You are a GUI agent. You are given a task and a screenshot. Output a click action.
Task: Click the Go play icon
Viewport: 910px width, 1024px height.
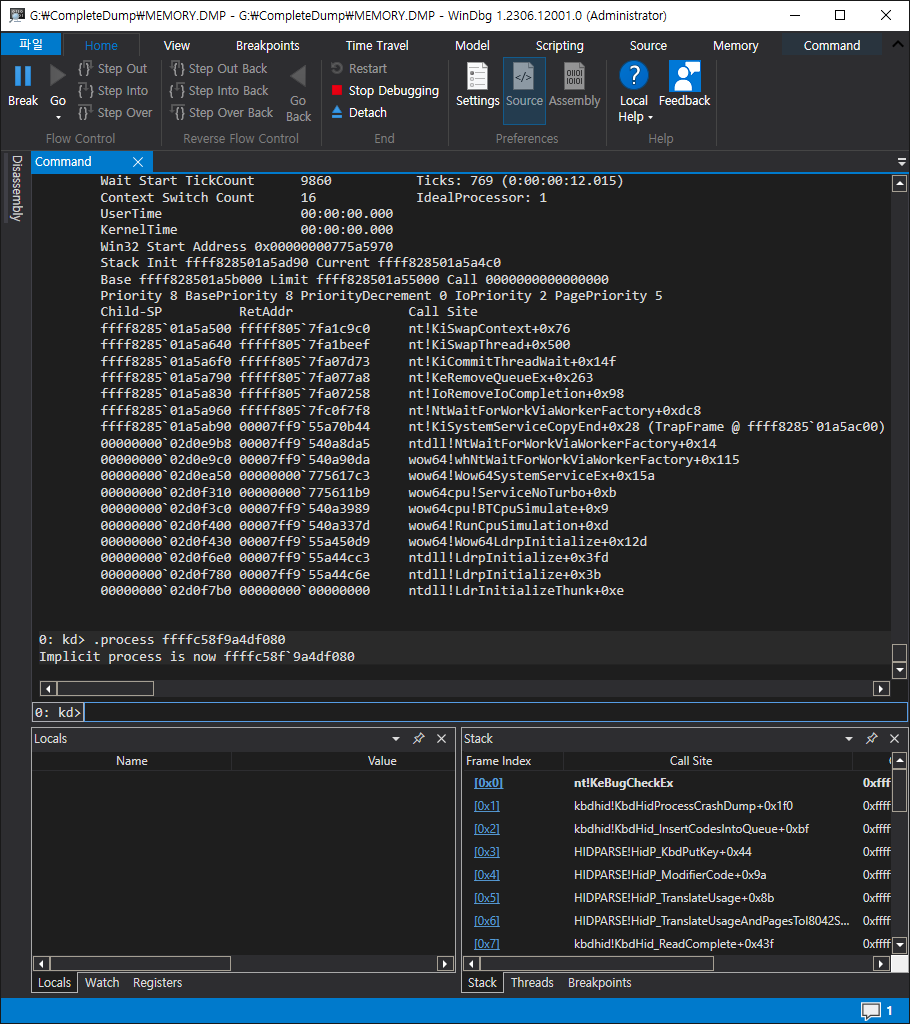tap(57, 76)
